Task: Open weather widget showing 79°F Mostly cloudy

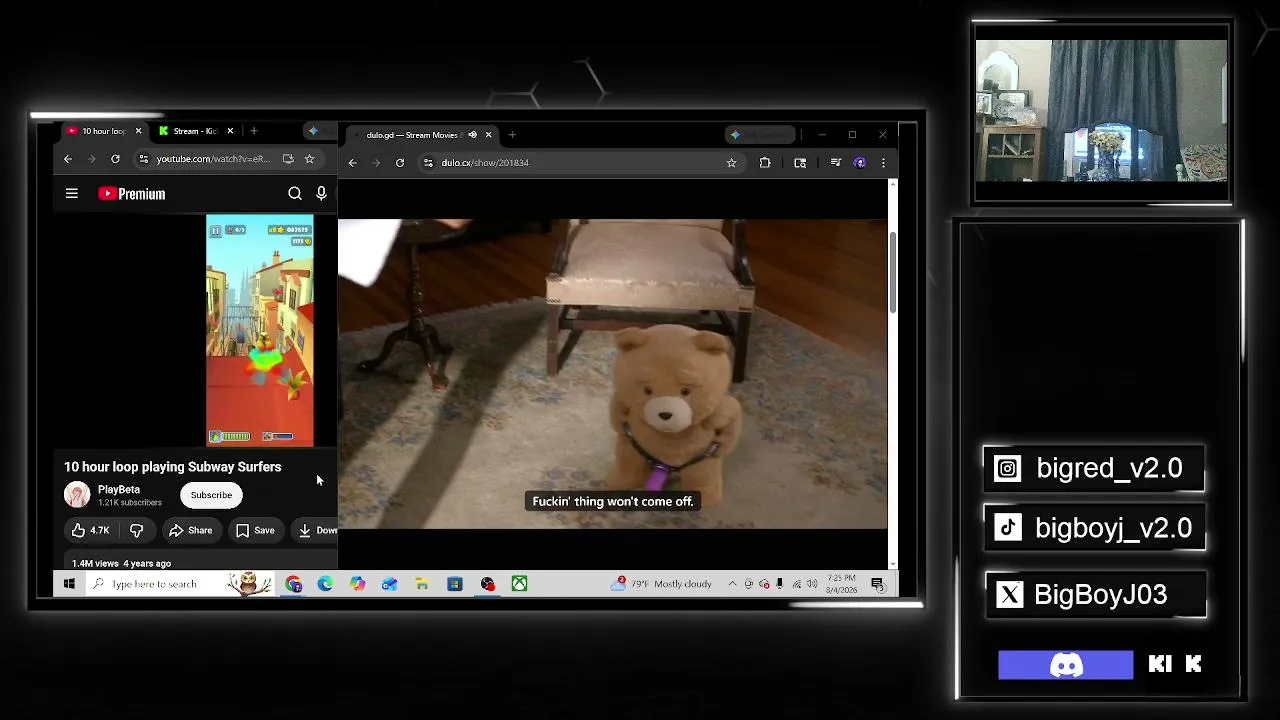Action: (x=661, y=584)
